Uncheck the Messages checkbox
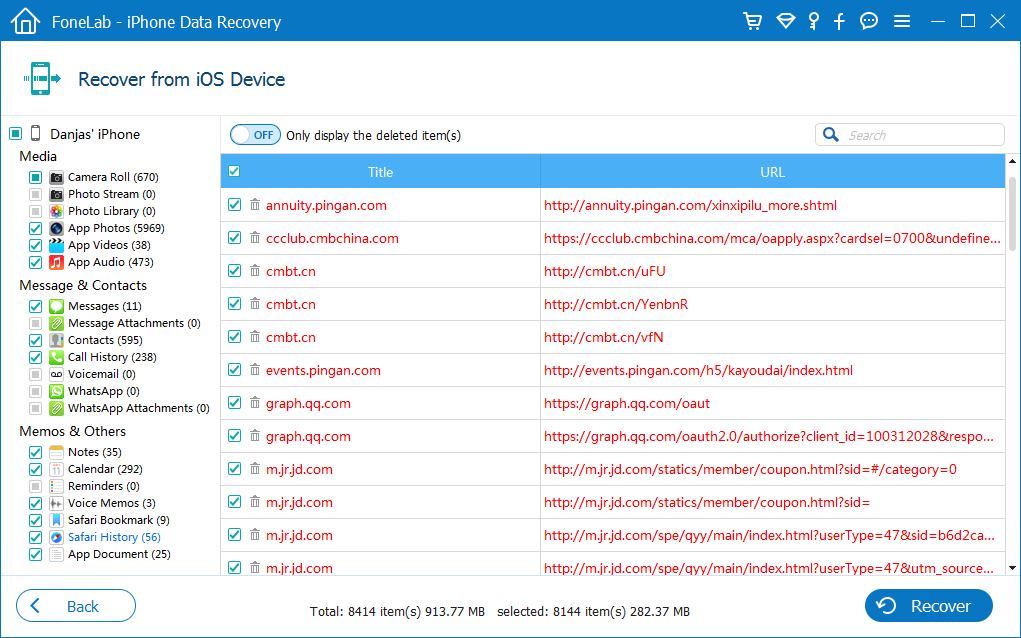 click(x=35, y=306)
